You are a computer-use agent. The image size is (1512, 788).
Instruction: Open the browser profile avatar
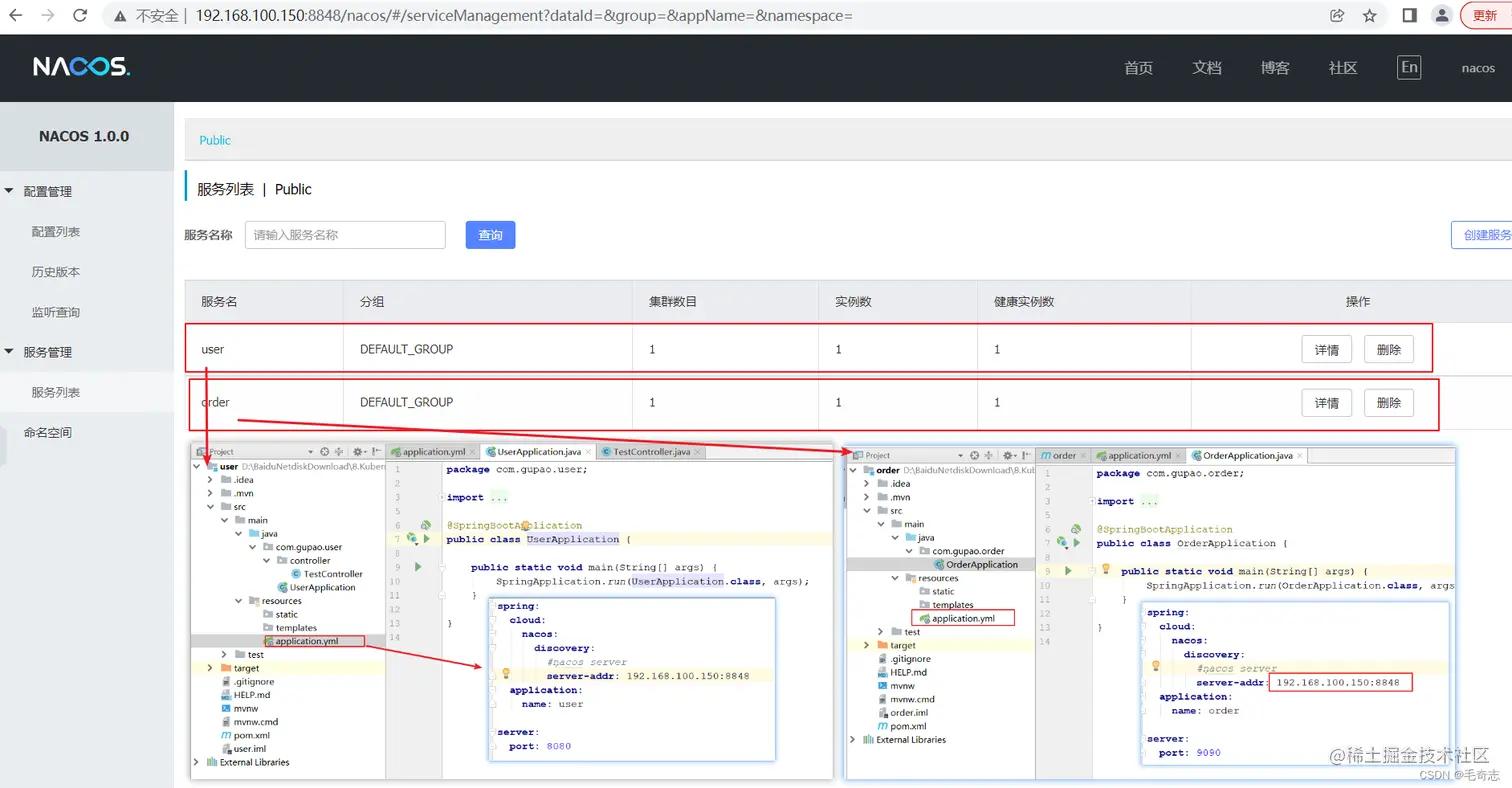pos(1442,16)
